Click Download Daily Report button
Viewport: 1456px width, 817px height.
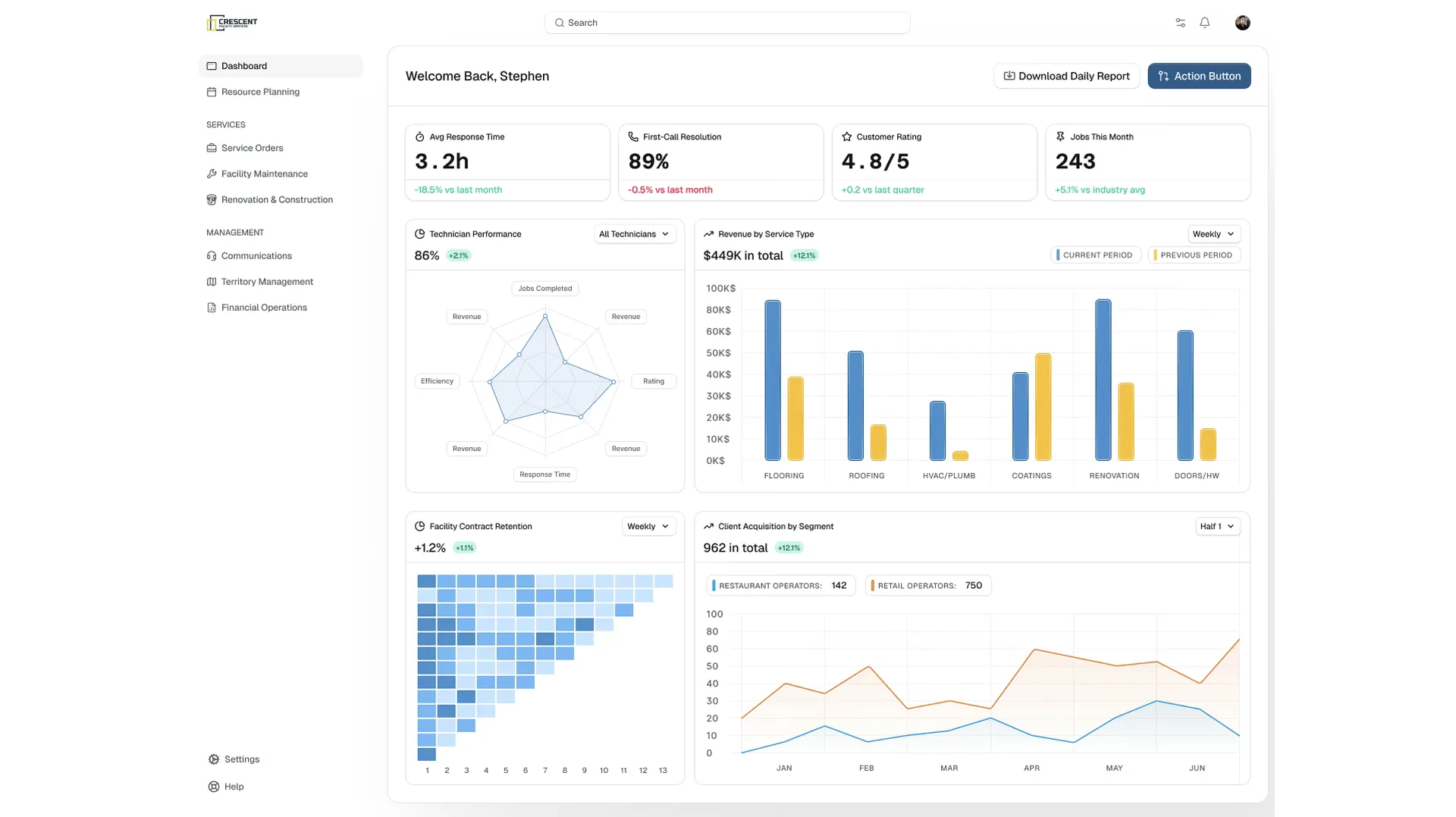(1066, 76)
